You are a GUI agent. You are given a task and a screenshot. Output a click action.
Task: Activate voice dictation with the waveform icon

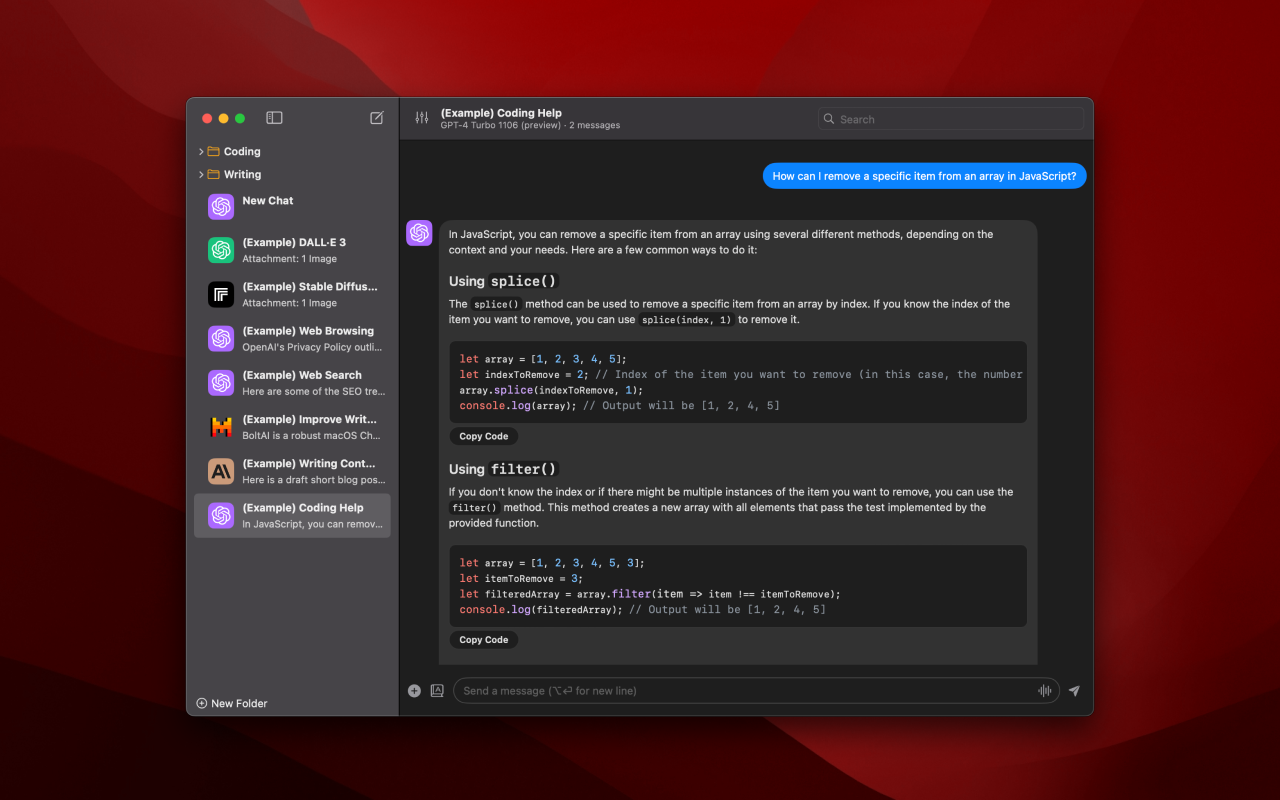(x=1044, y=690)
